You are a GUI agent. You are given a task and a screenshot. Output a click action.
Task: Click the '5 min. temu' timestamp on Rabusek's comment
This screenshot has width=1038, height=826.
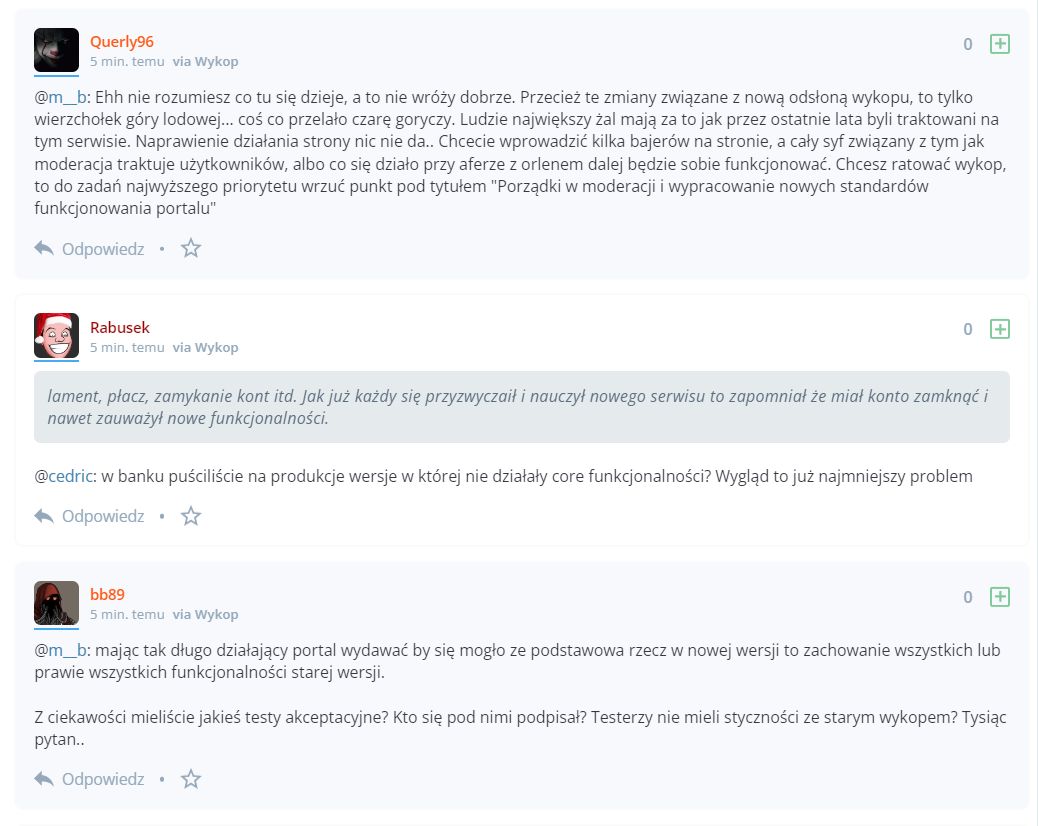pyautogui.click(x=127, y=347)
